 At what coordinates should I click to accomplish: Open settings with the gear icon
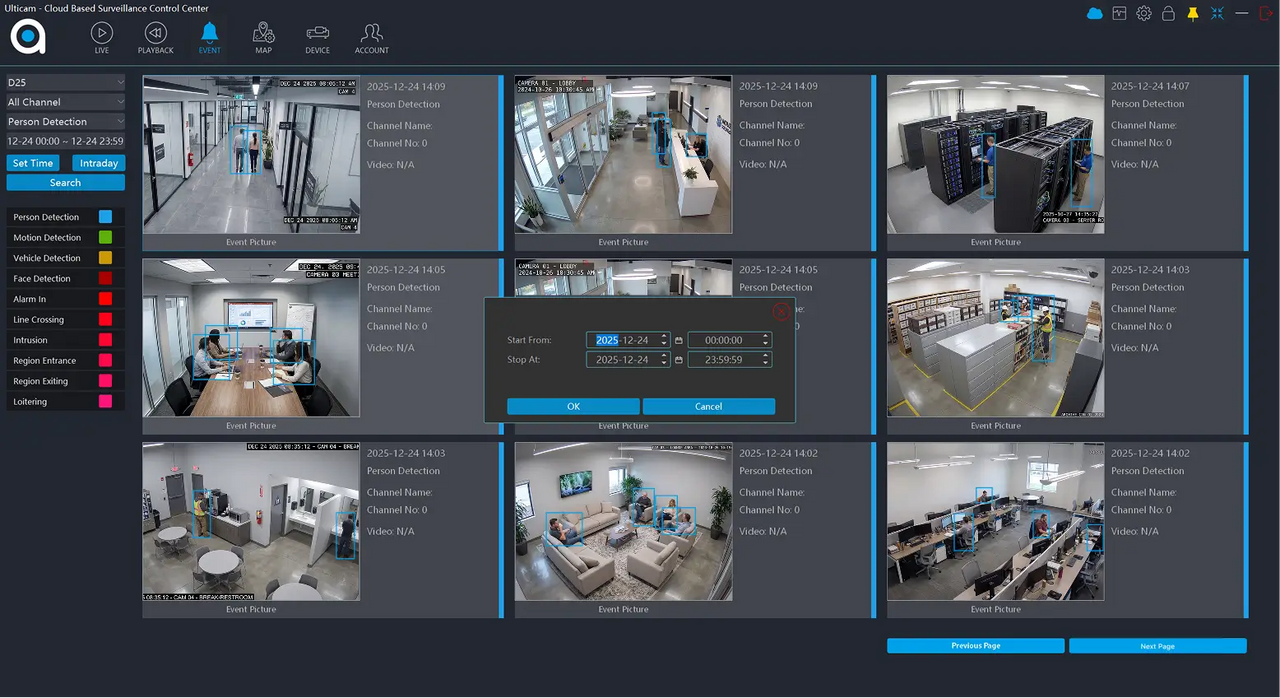(1143, 13)
